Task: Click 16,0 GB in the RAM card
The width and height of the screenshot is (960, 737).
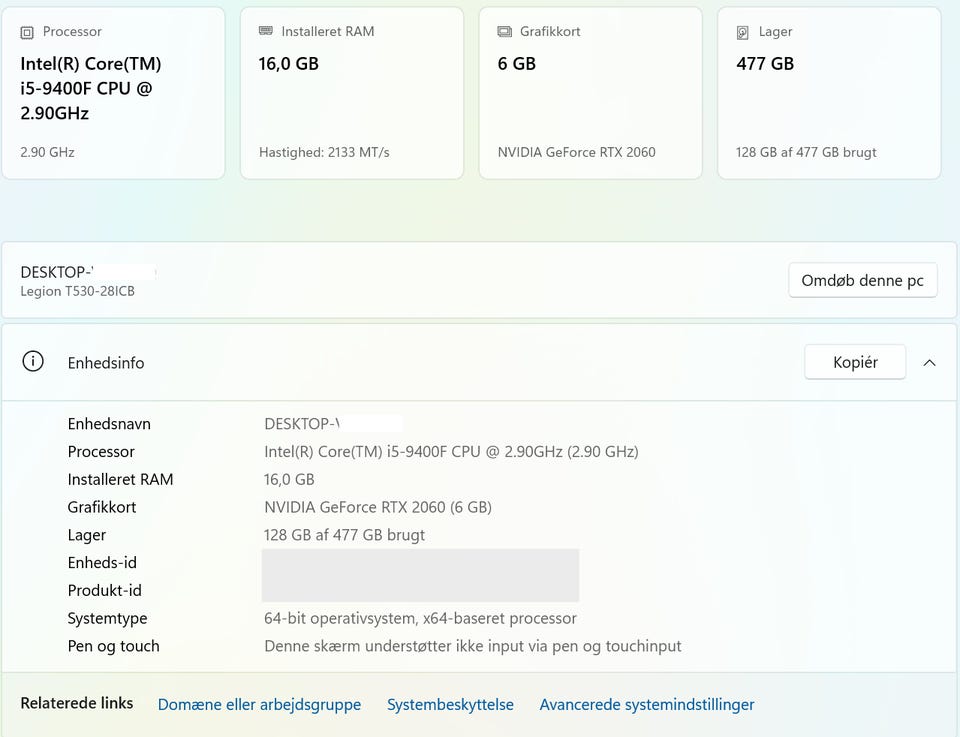Action: tap(289, 64)
